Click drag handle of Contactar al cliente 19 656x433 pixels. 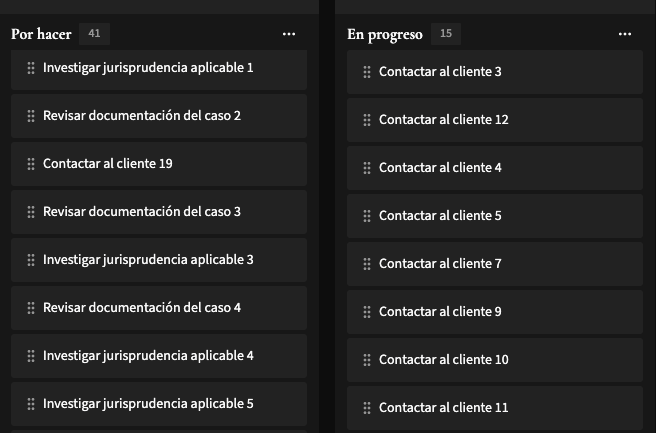click(x=31, y=164)
